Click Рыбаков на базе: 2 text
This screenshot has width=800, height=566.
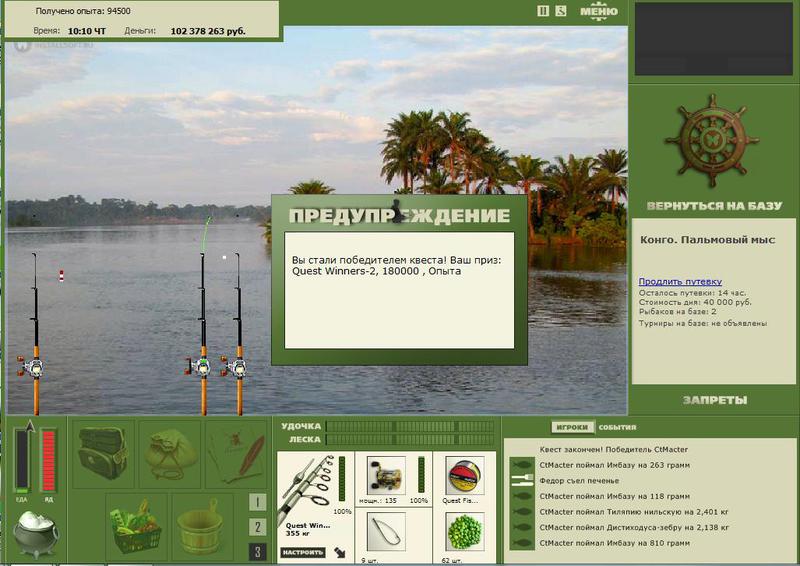click(678, 311)
